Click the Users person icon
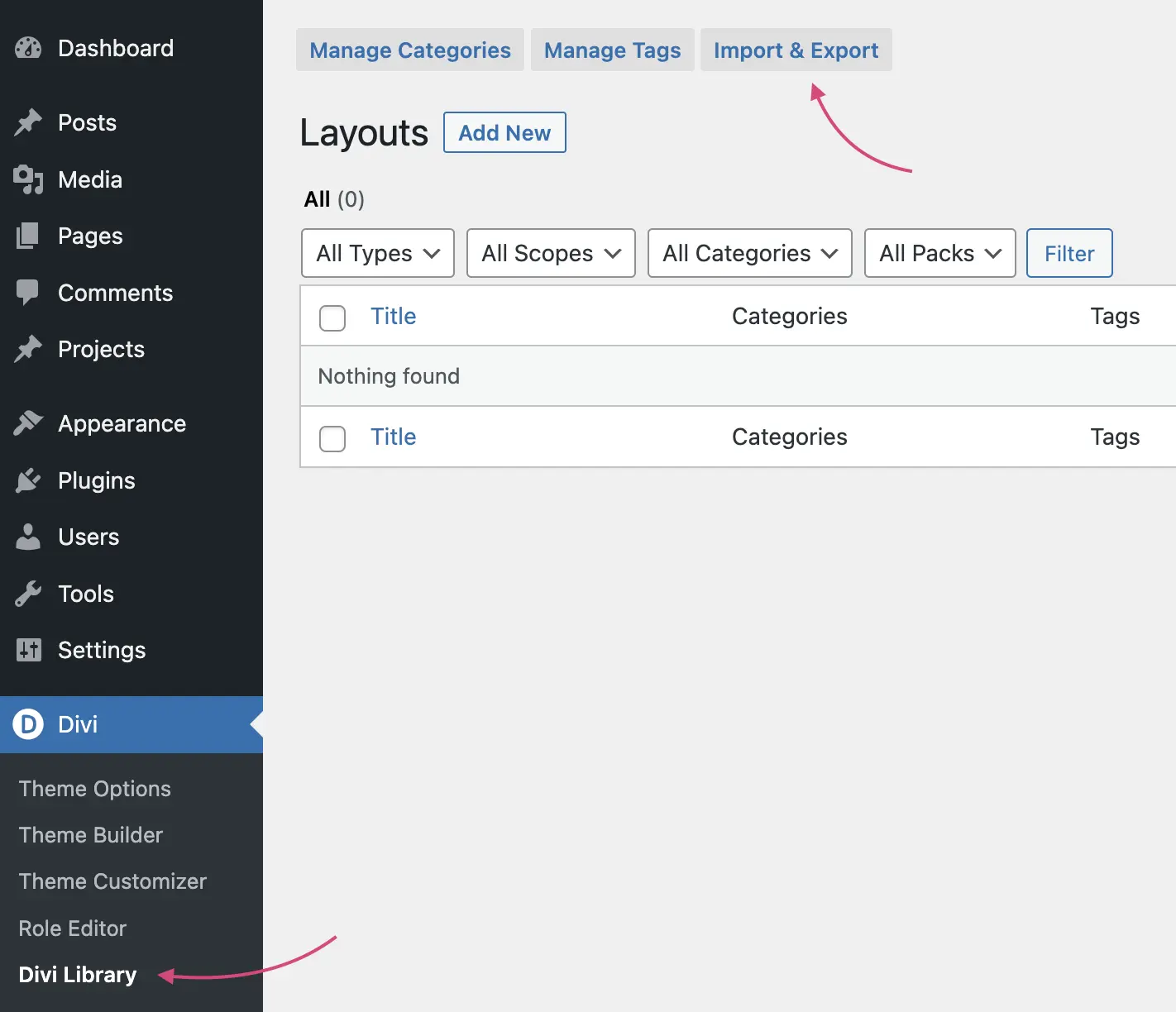Image resolution: width=1176 pixels, height=1012 pixels. click(28, 537)
